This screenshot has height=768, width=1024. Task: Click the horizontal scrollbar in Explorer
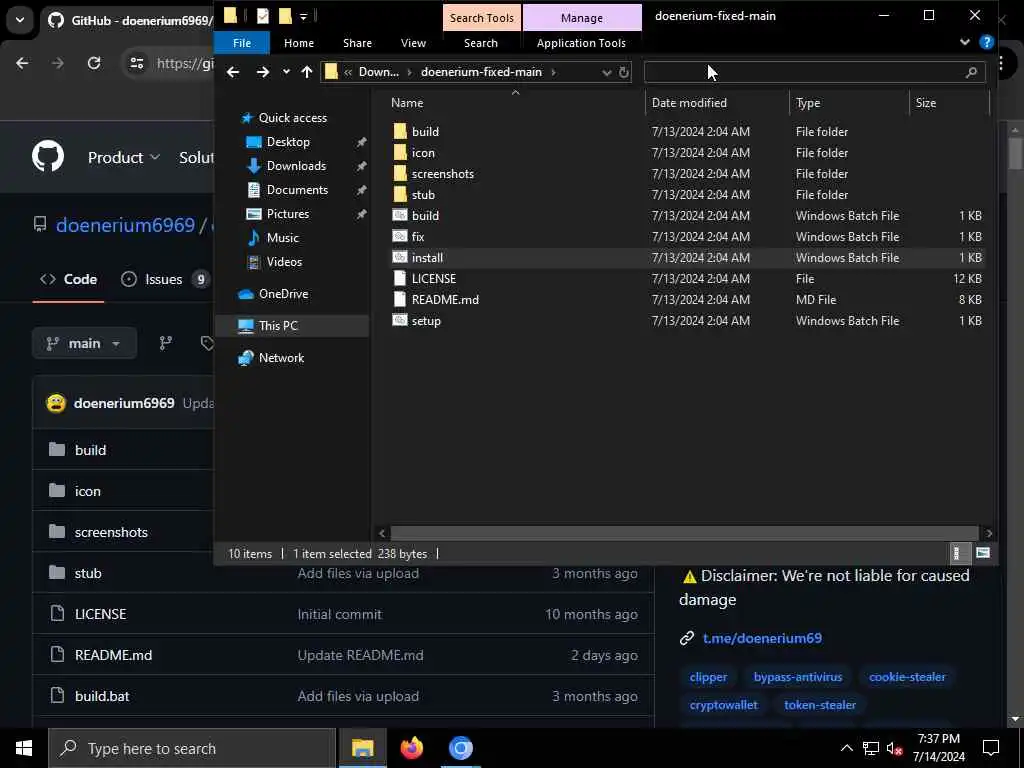[x=684, y=533]
